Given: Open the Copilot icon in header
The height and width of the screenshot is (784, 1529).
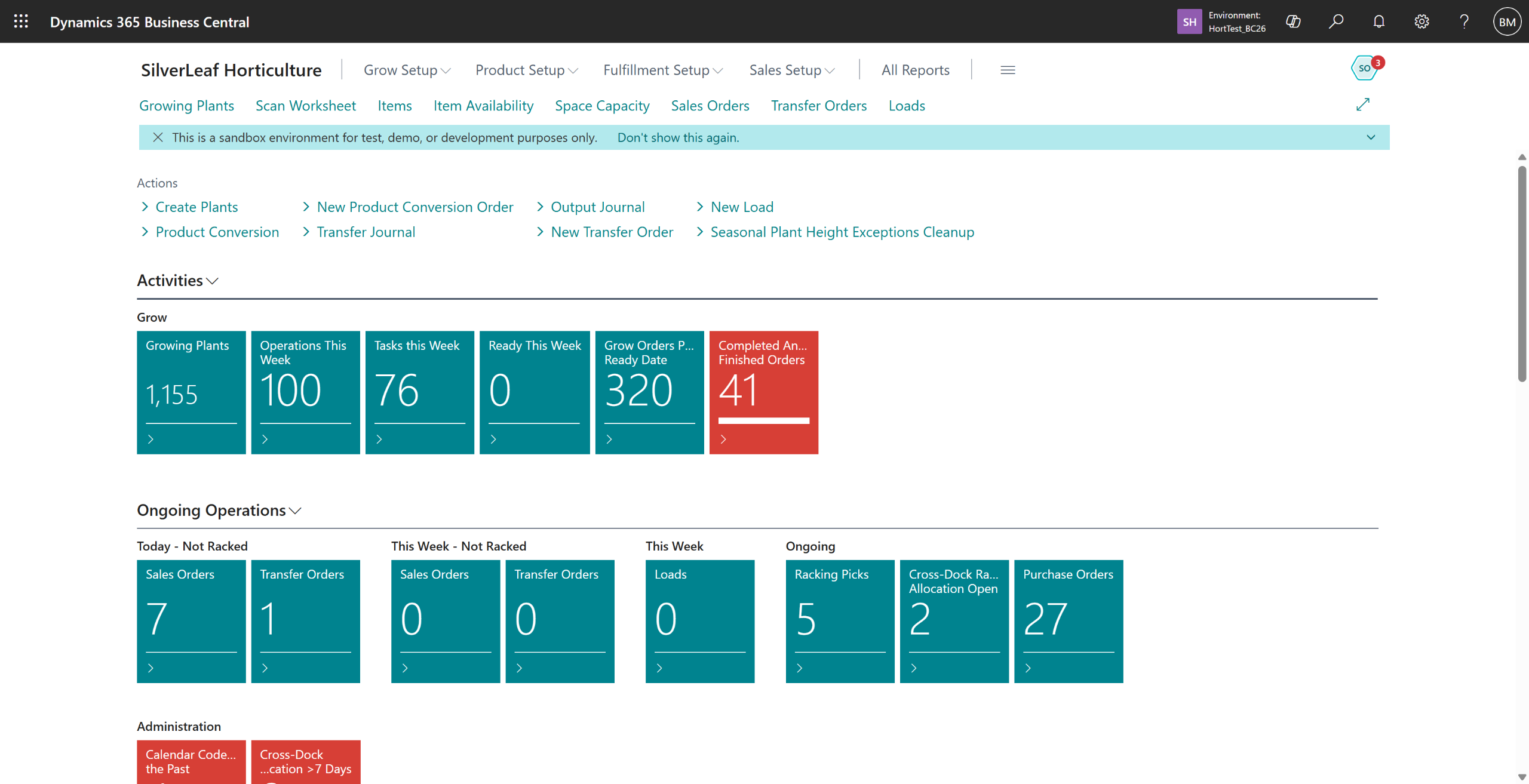Looking at the screenshot, I should (1293, 22).
